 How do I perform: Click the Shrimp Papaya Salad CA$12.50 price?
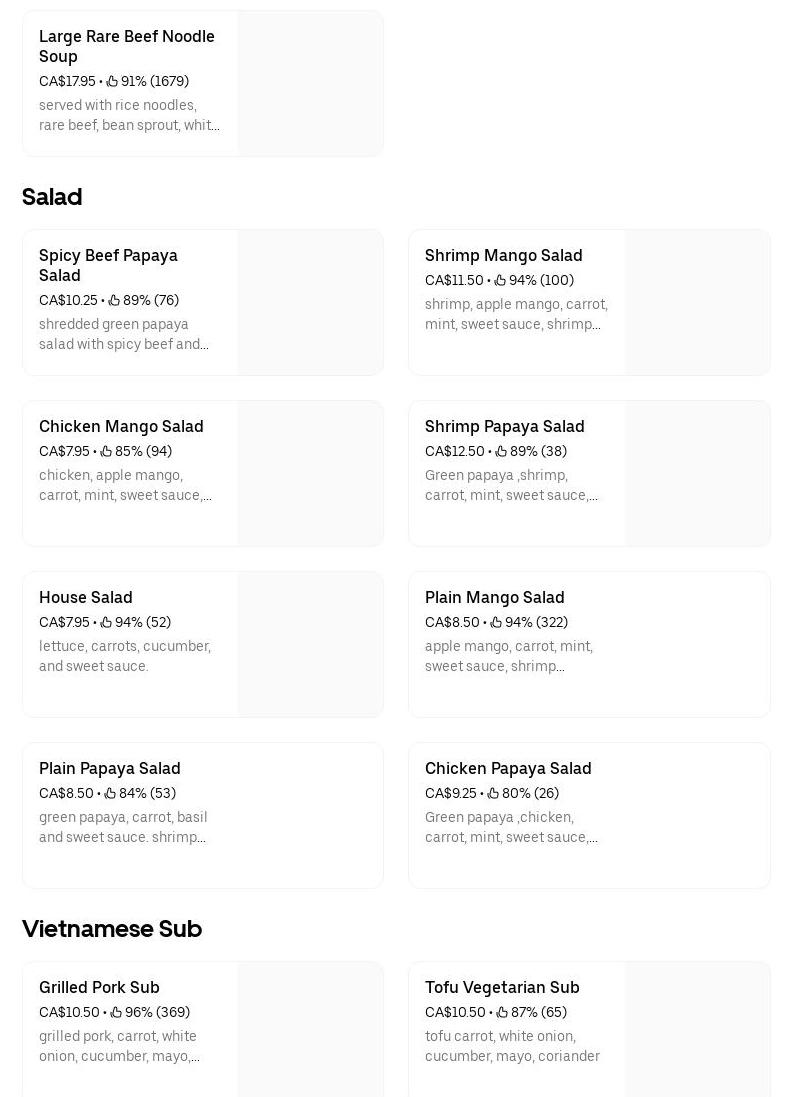[455, 451]
